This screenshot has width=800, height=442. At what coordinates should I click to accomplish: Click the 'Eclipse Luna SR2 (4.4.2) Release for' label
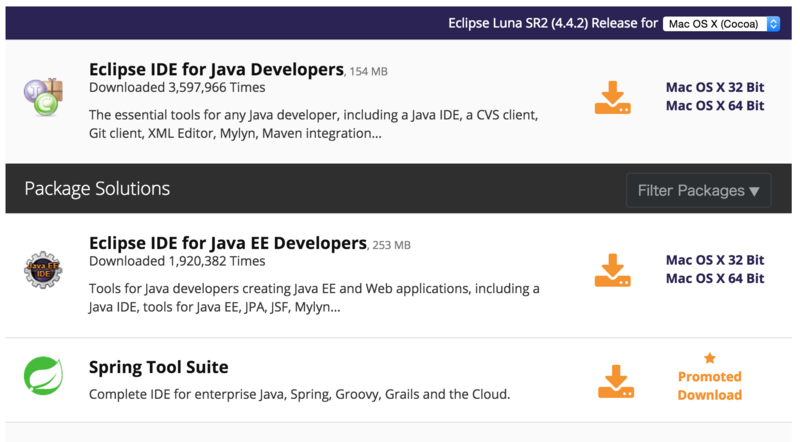coord(553,23)
